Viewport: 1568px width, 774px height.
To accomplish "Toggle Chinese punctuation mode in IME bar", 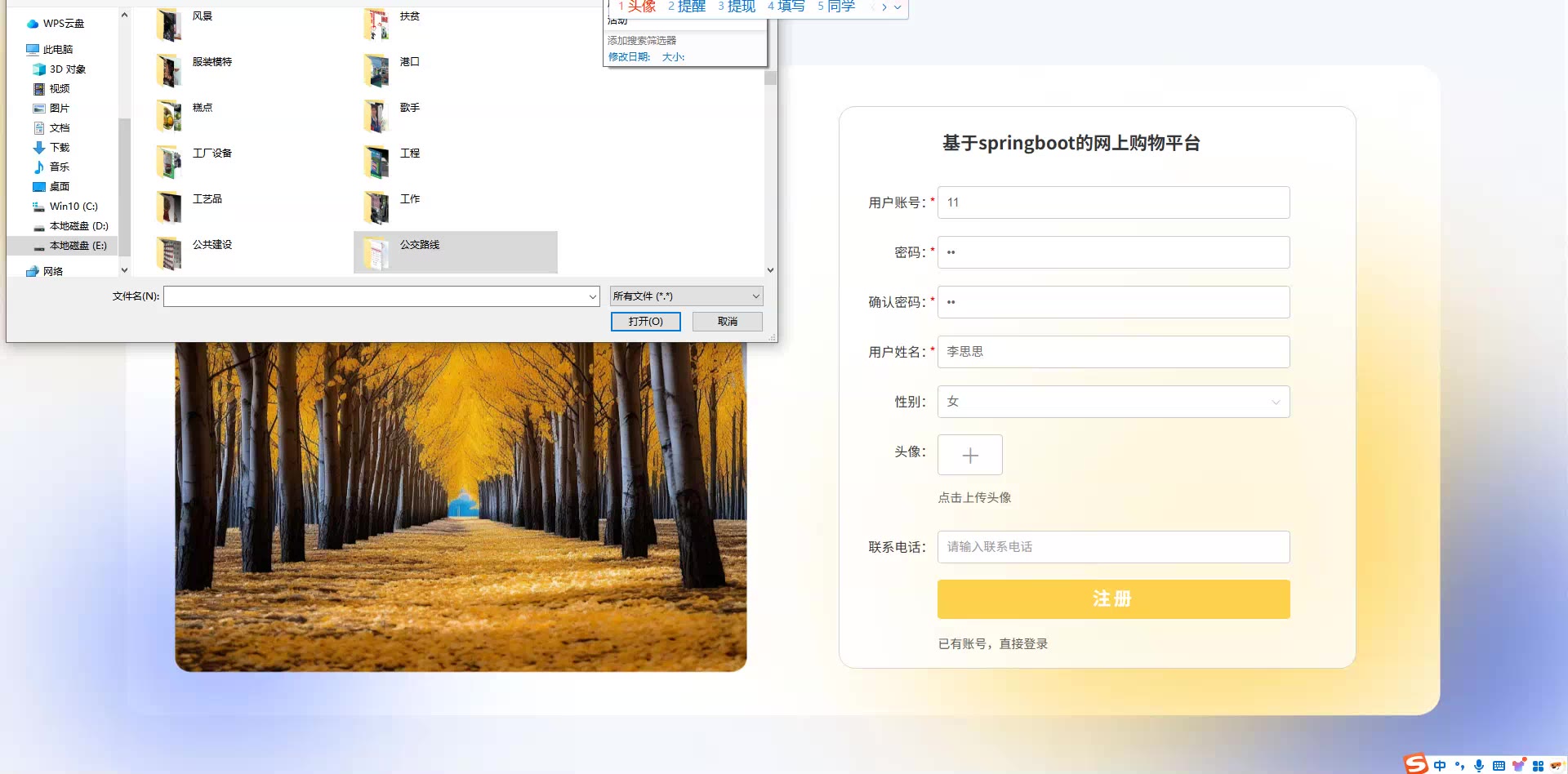I will click(x=1459, y=766).
